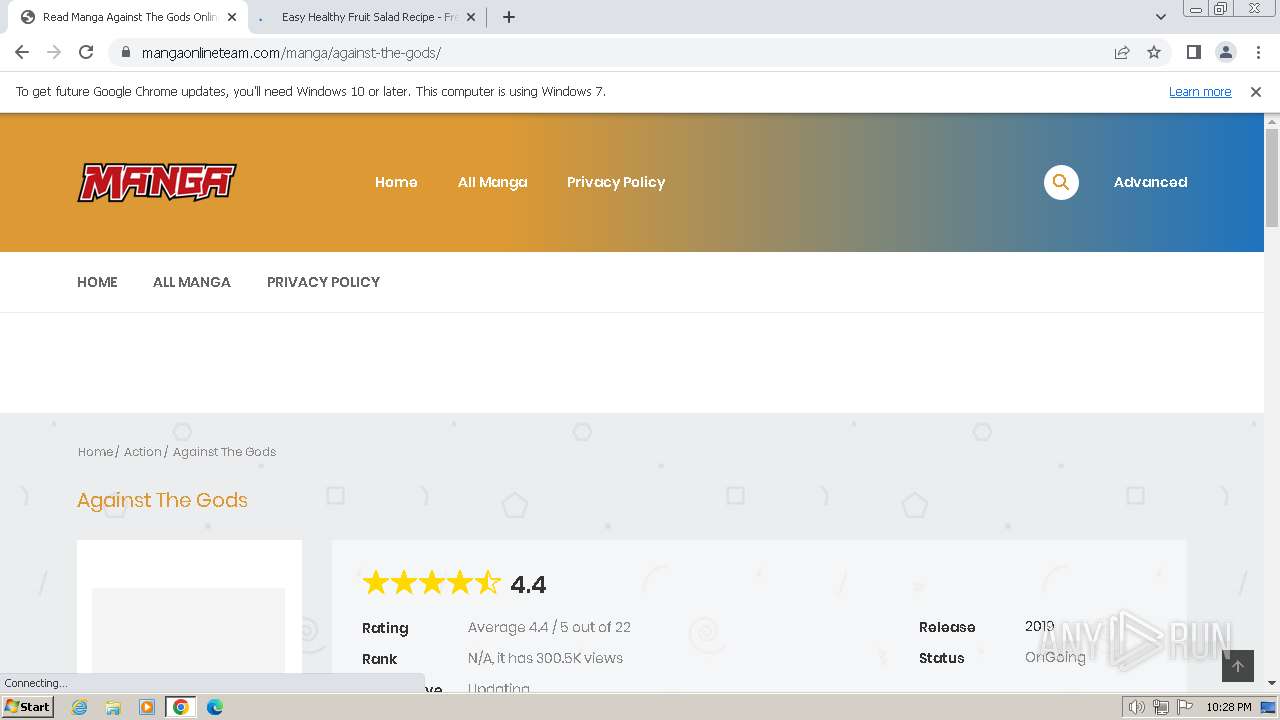Image resolution: width=1280 pixels, height=720 pixels.
Task: Click the Against The Gods breadcrumb
Action: pos(224,452)
